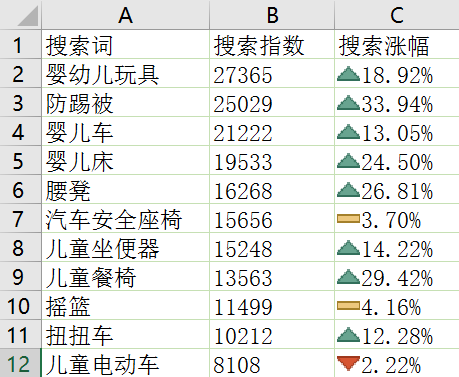Select row 9 header
The height and width of the screenshot is (377, 459).
20,276
